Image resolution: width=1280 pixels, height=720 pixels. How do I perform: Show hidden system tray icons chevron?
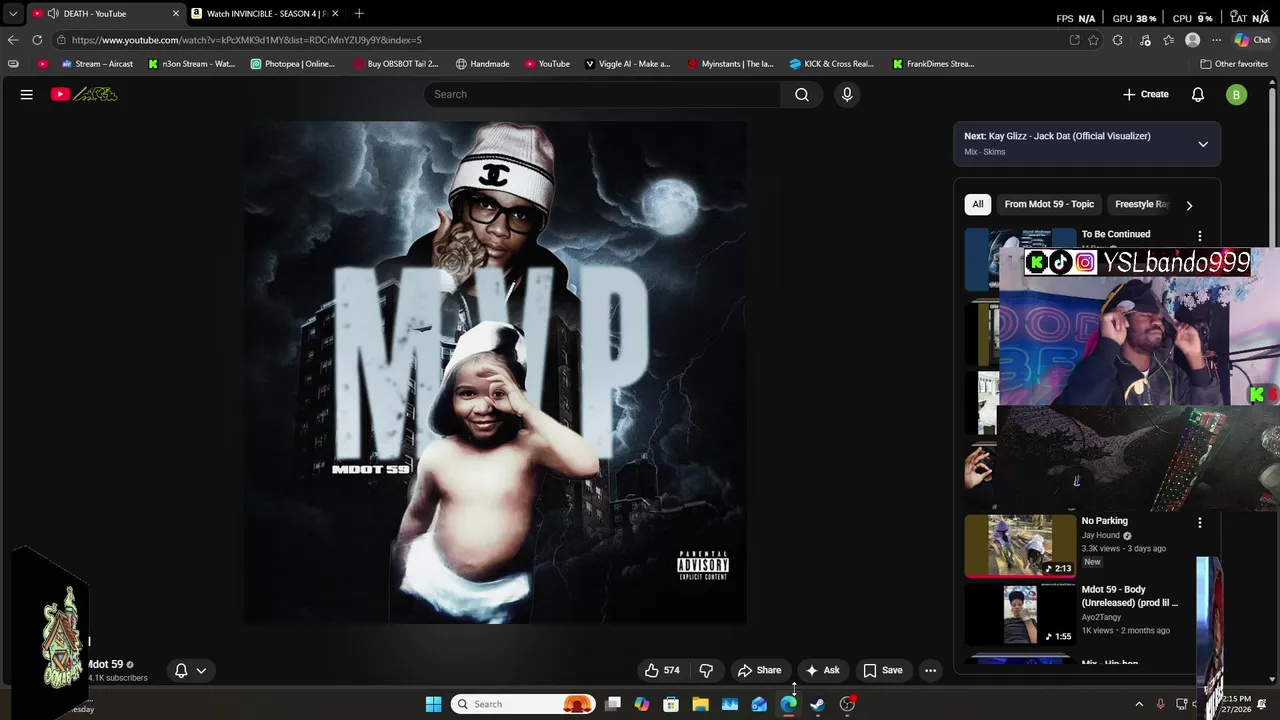point(1139,704)
